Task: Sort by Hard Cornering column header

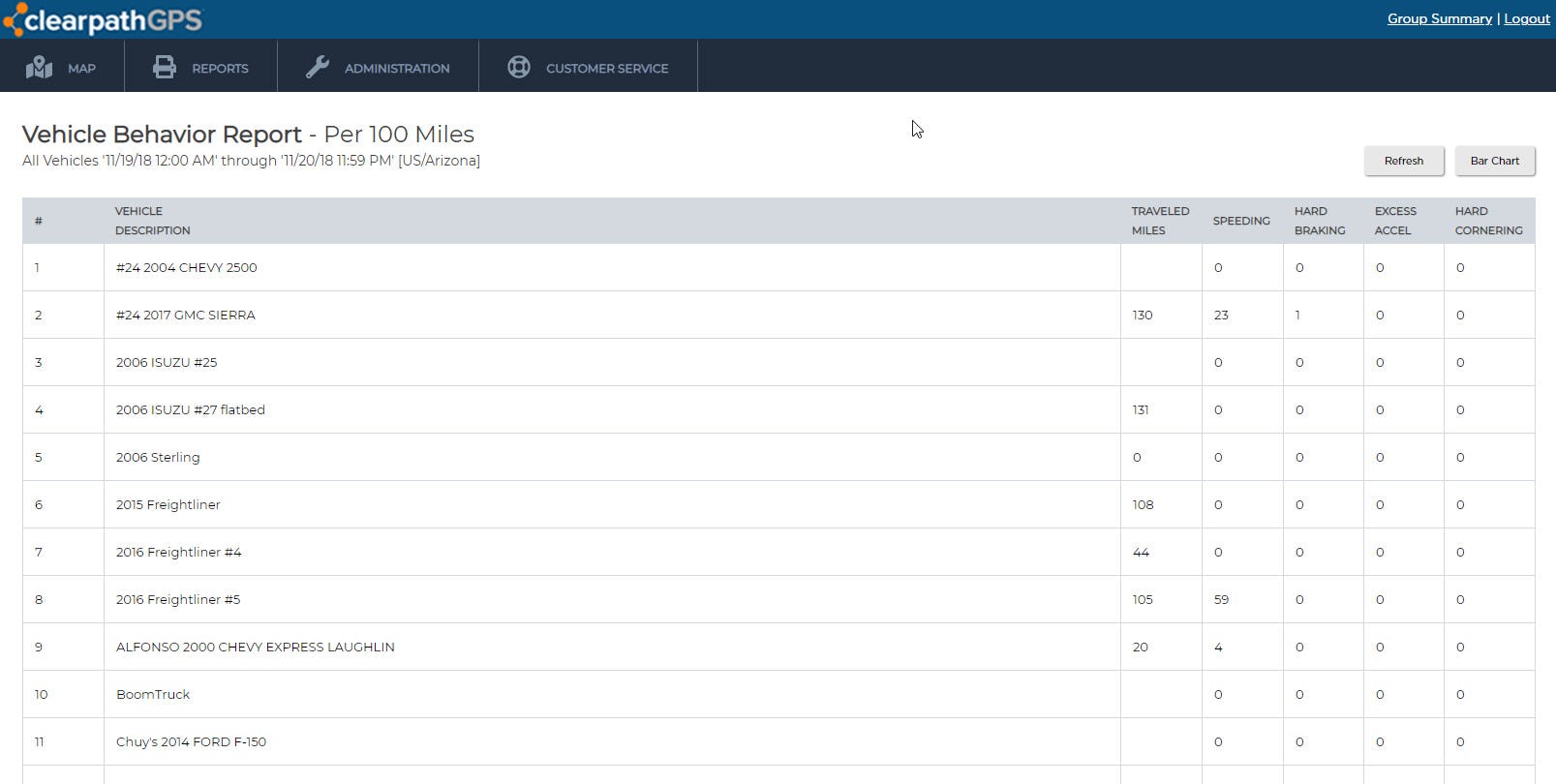Action: pyautogui.click(x=1488, y=221)
